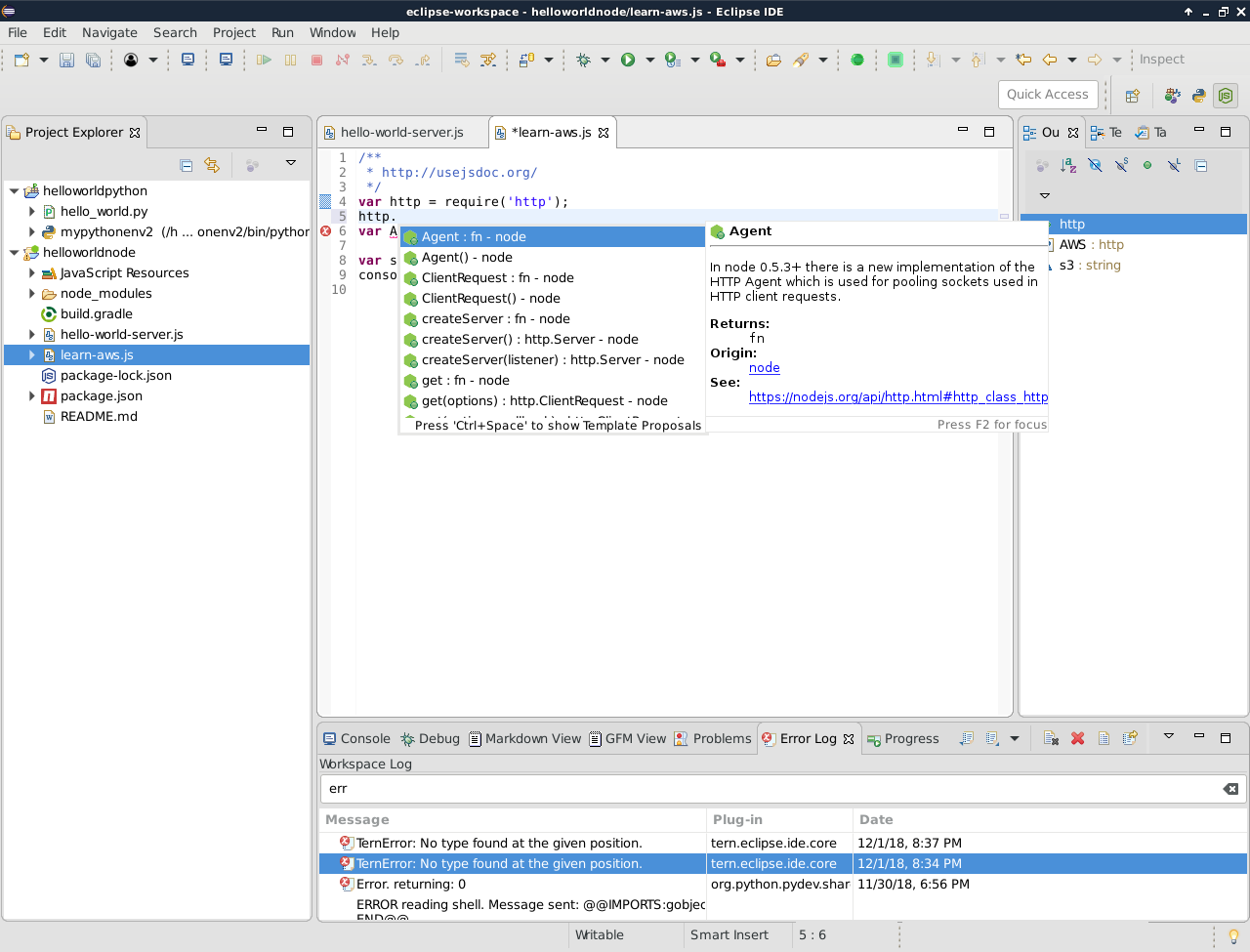Select 'AWS : http' in Outline

[x=1091, y=245]
